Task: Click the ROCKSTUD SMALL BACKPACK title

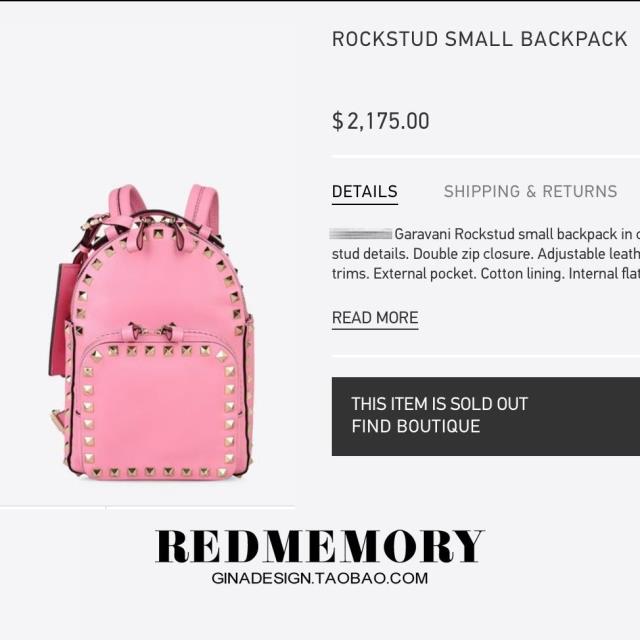Action: tap(480, 39)
